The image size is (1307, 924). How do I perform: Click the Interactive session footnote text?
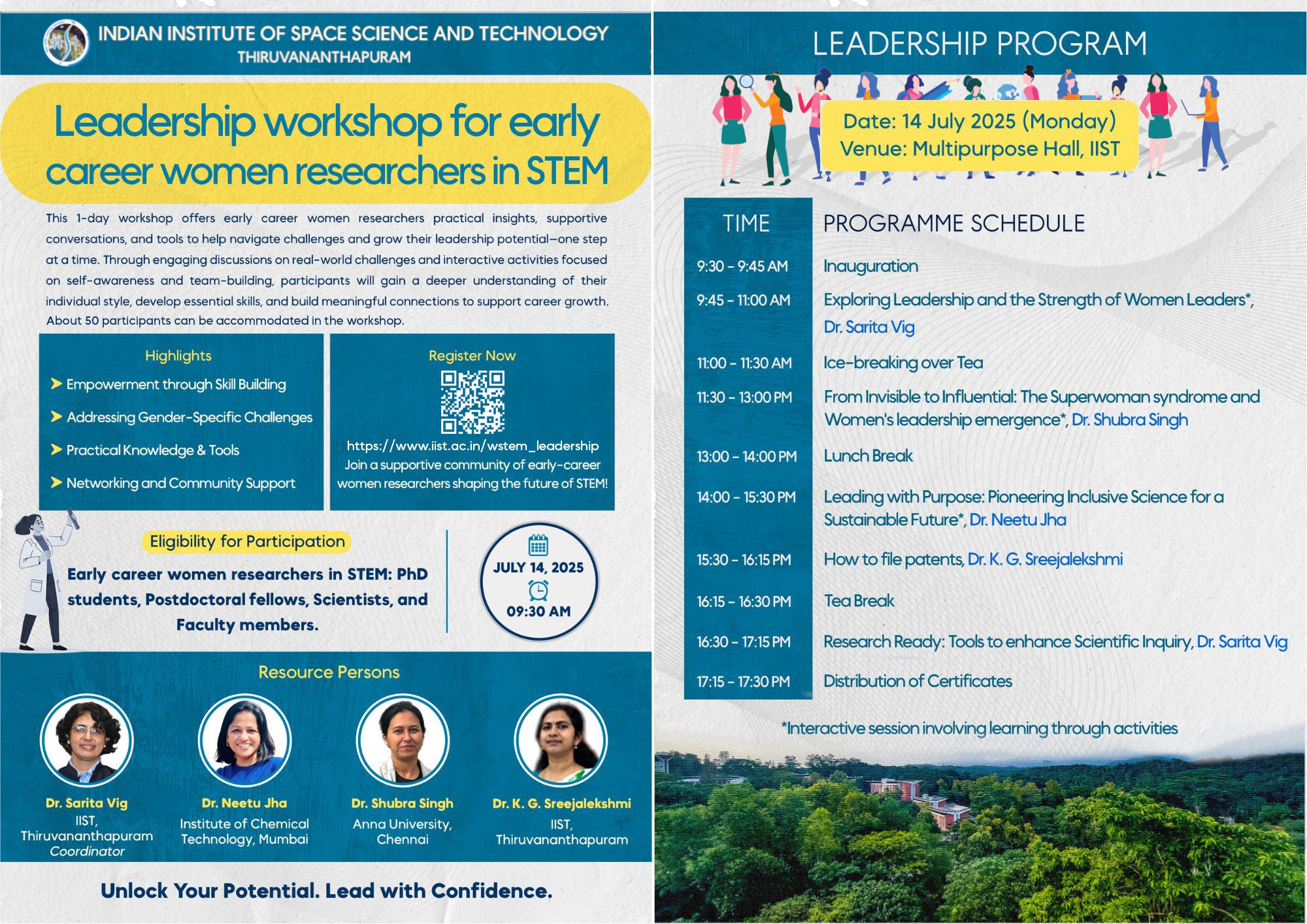980,728
